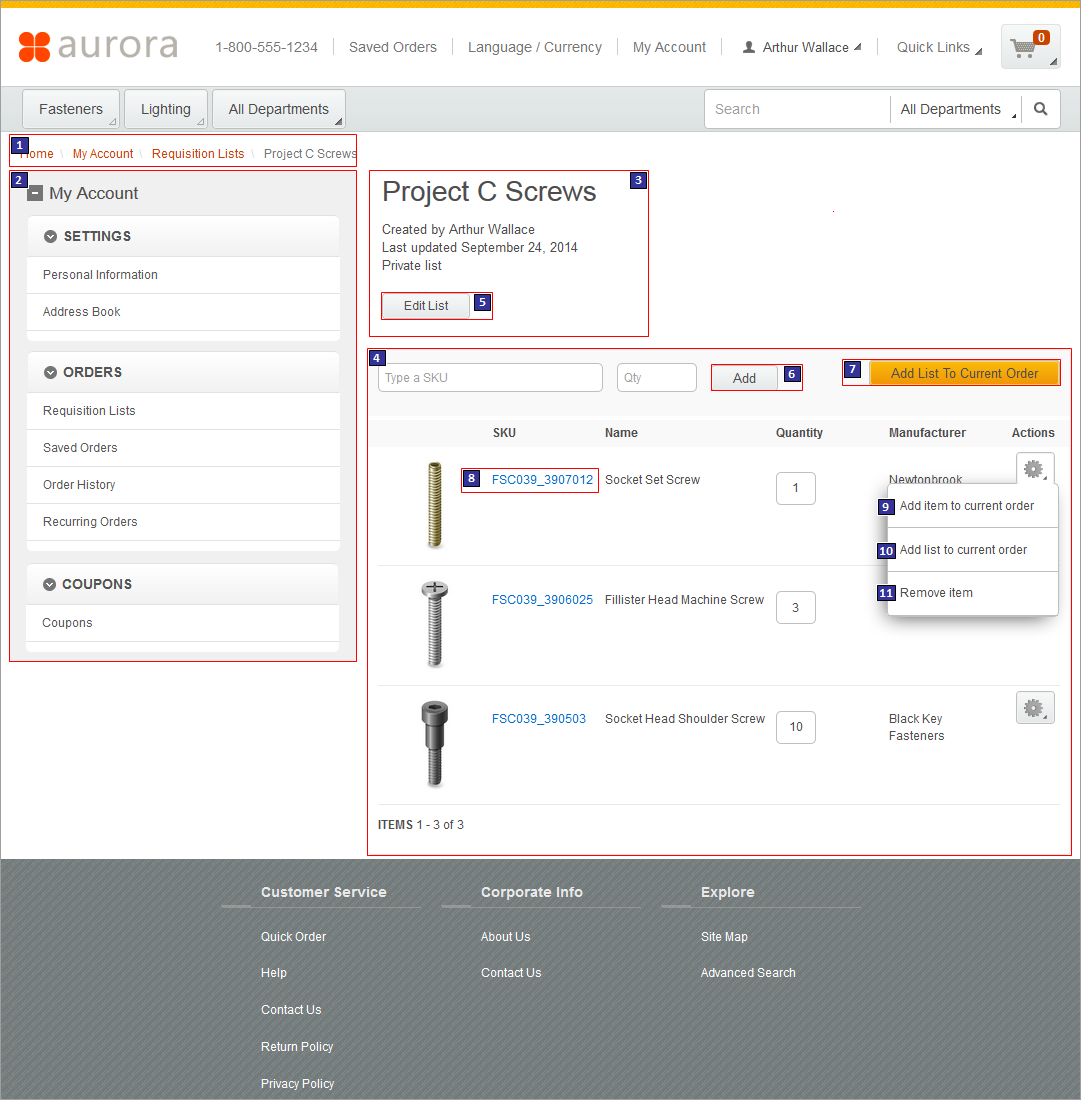Open the Fasteners department menu
This screenshot has width=1081, height=1100.
(x=71, y=109)
